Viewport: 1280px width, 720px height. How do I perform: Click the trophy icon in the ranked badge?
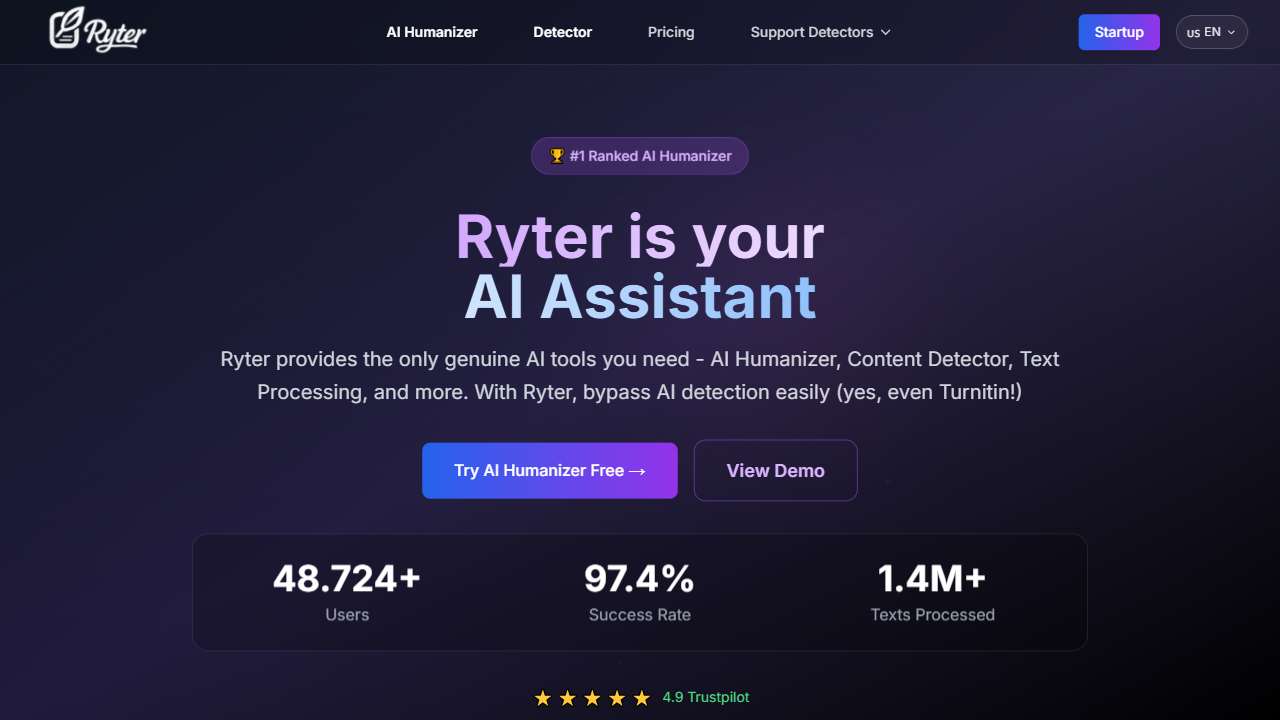point(557,155)
